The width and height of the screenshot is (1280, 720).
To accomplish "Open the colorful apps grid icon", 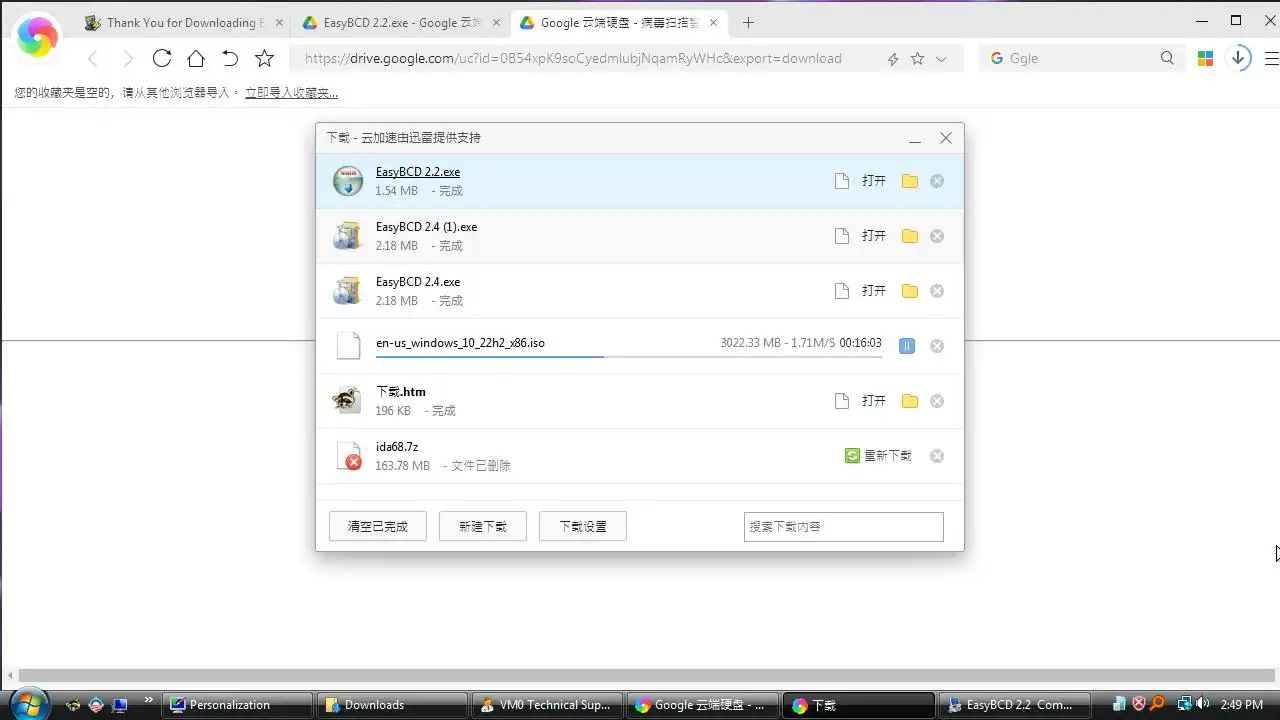I will pos(1205,58).
